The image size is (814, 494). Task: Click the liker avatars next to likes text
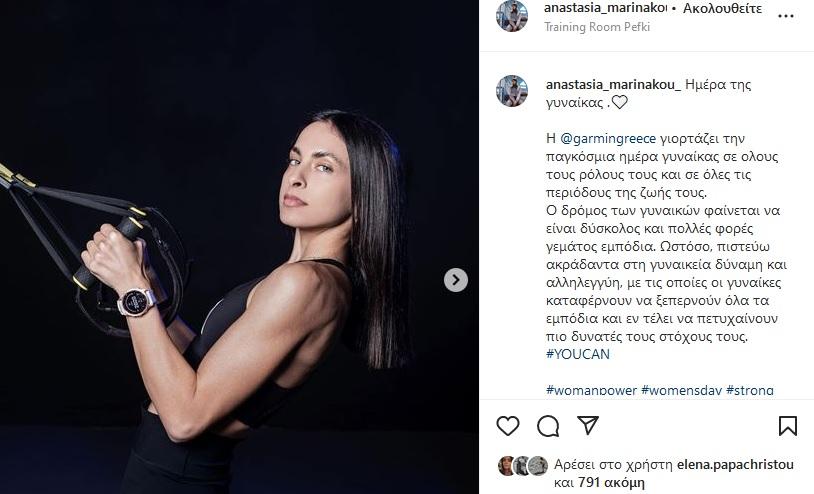coord(523,466)
